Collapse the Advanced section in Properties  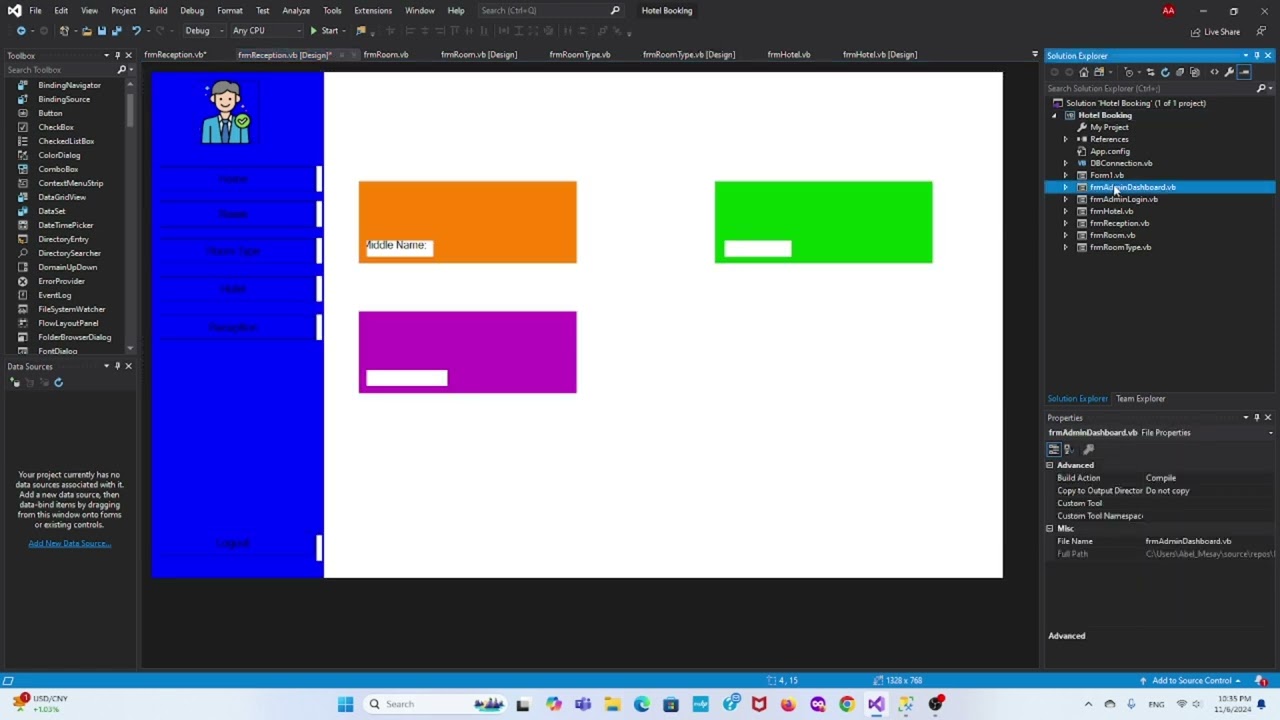tap(1050, 465)
